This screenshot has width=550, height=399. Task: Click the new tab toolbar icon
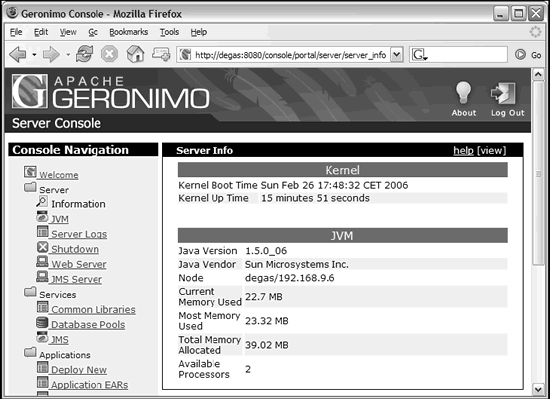161,54
